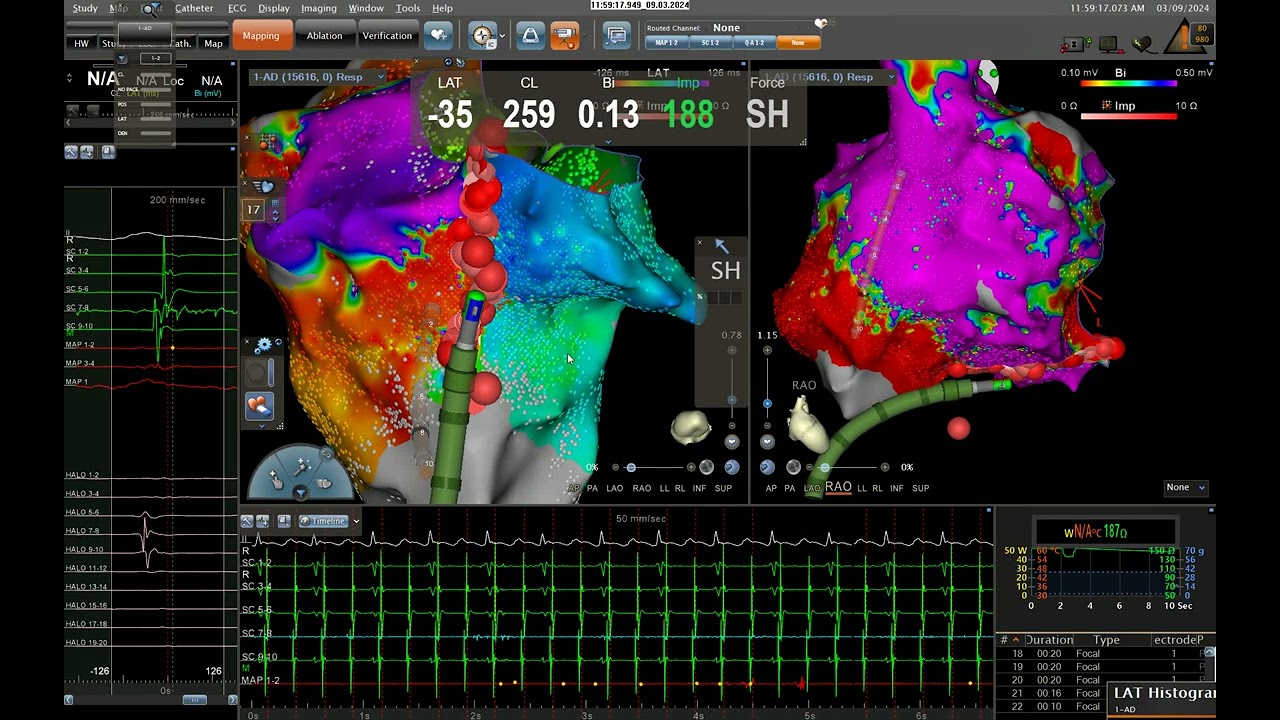This screenshot has width=1280, height=720.
Task: Open the Imaging menu
Action: click(x=319, y=8)
